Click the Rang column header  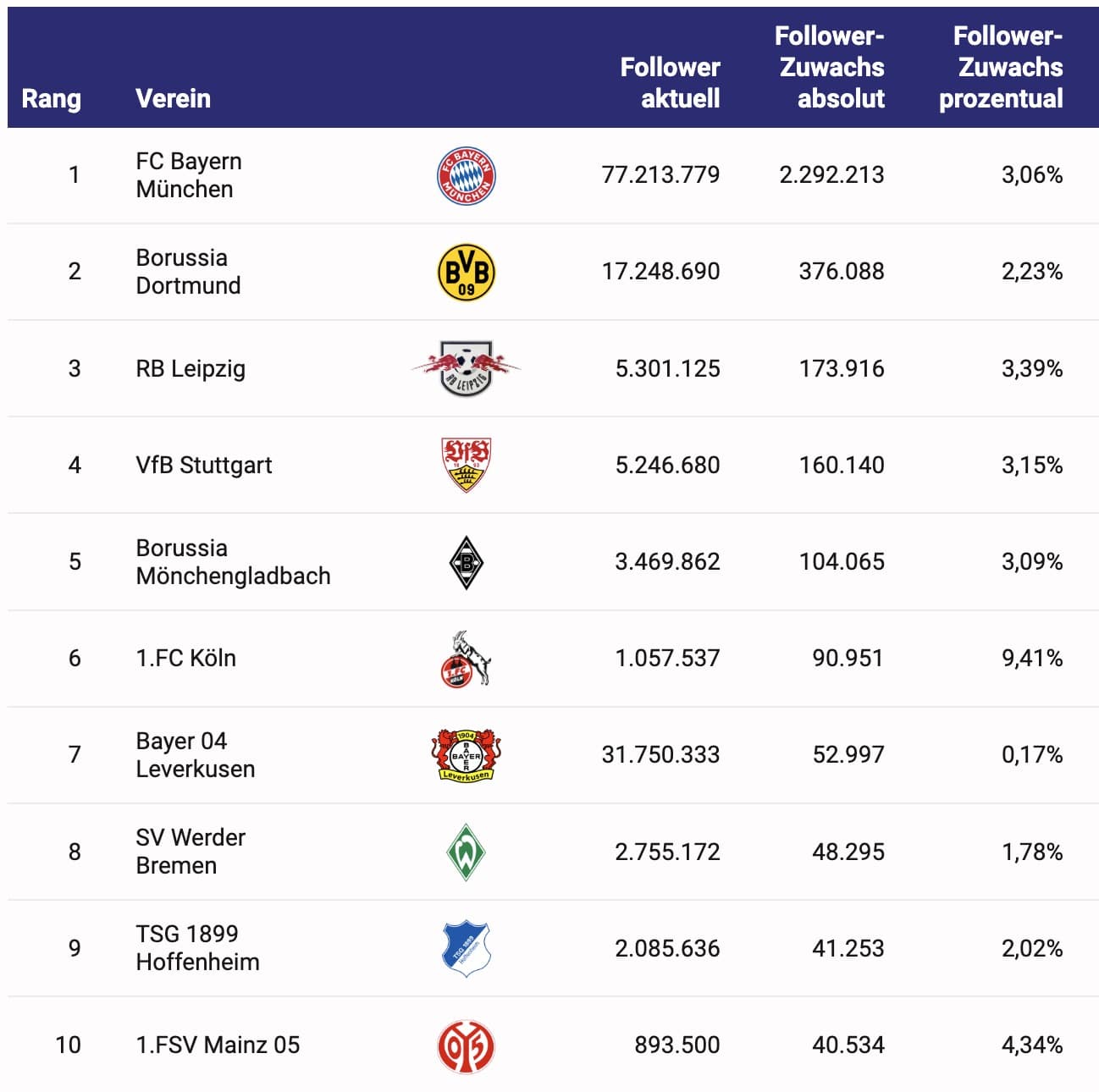[51, 98]
